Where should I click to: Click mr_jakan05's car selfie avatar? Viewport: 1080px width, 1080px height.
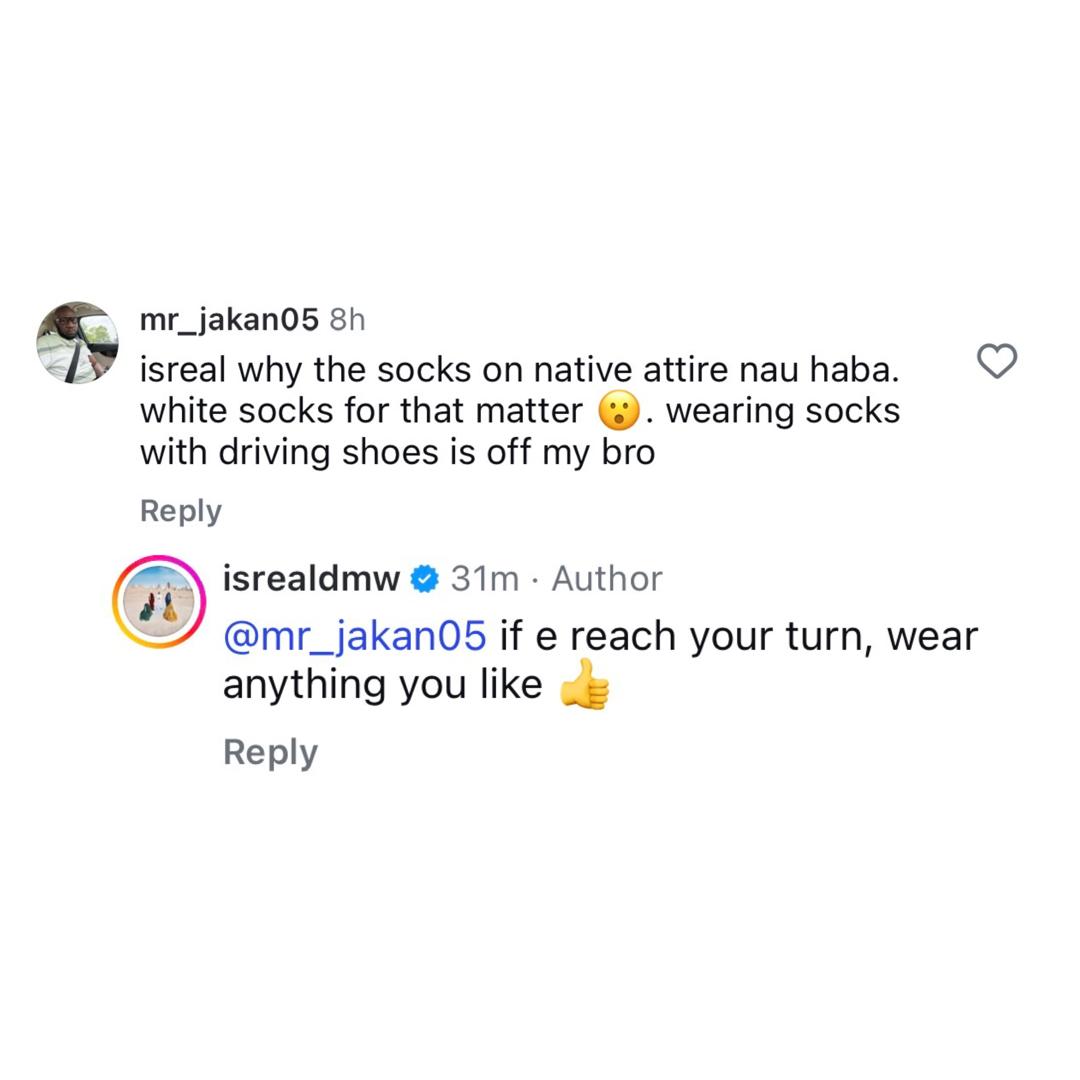click(x=77, y=342)
